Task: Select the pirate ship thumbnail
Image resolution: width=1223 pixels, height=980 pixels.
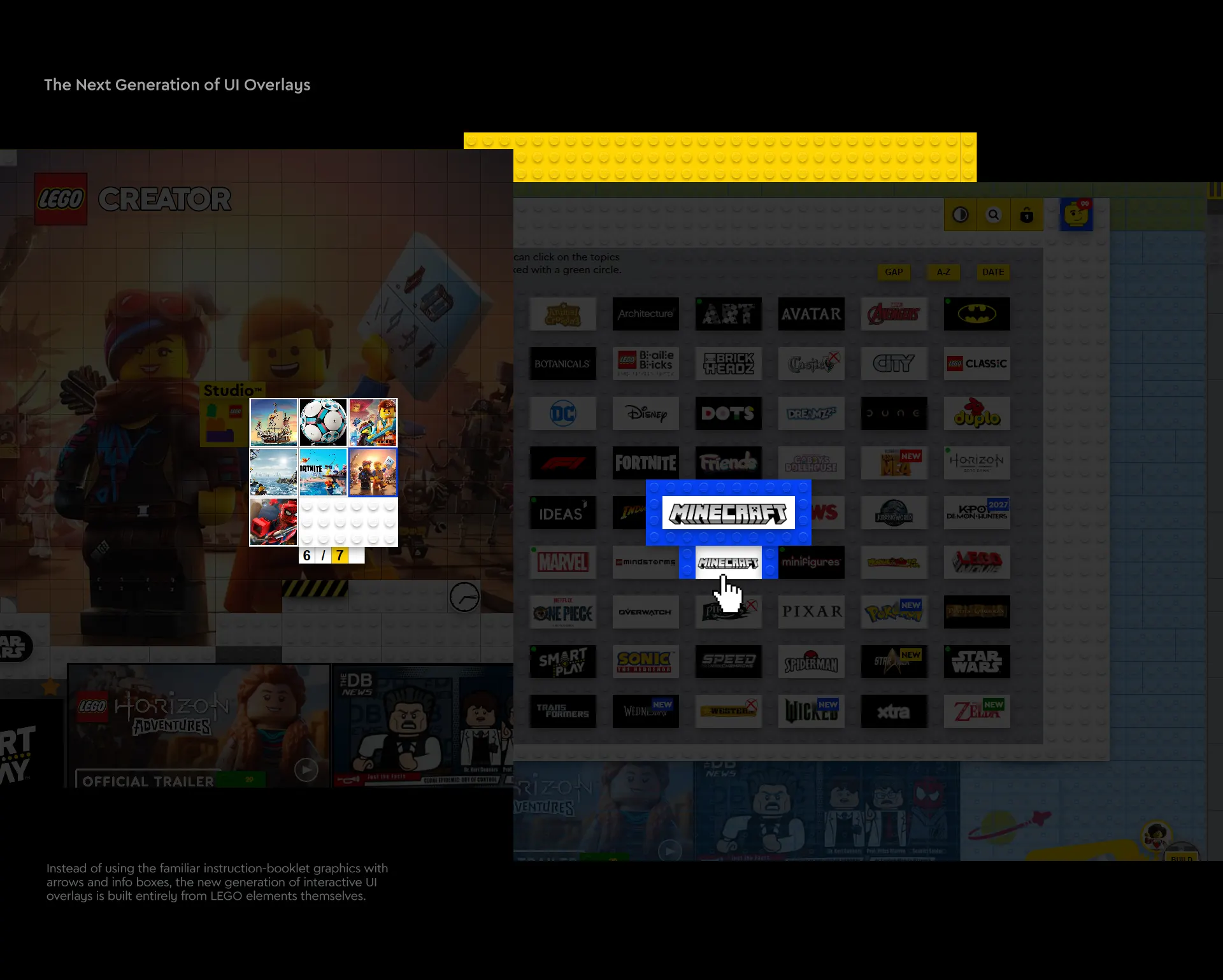Action: point(274,423)
